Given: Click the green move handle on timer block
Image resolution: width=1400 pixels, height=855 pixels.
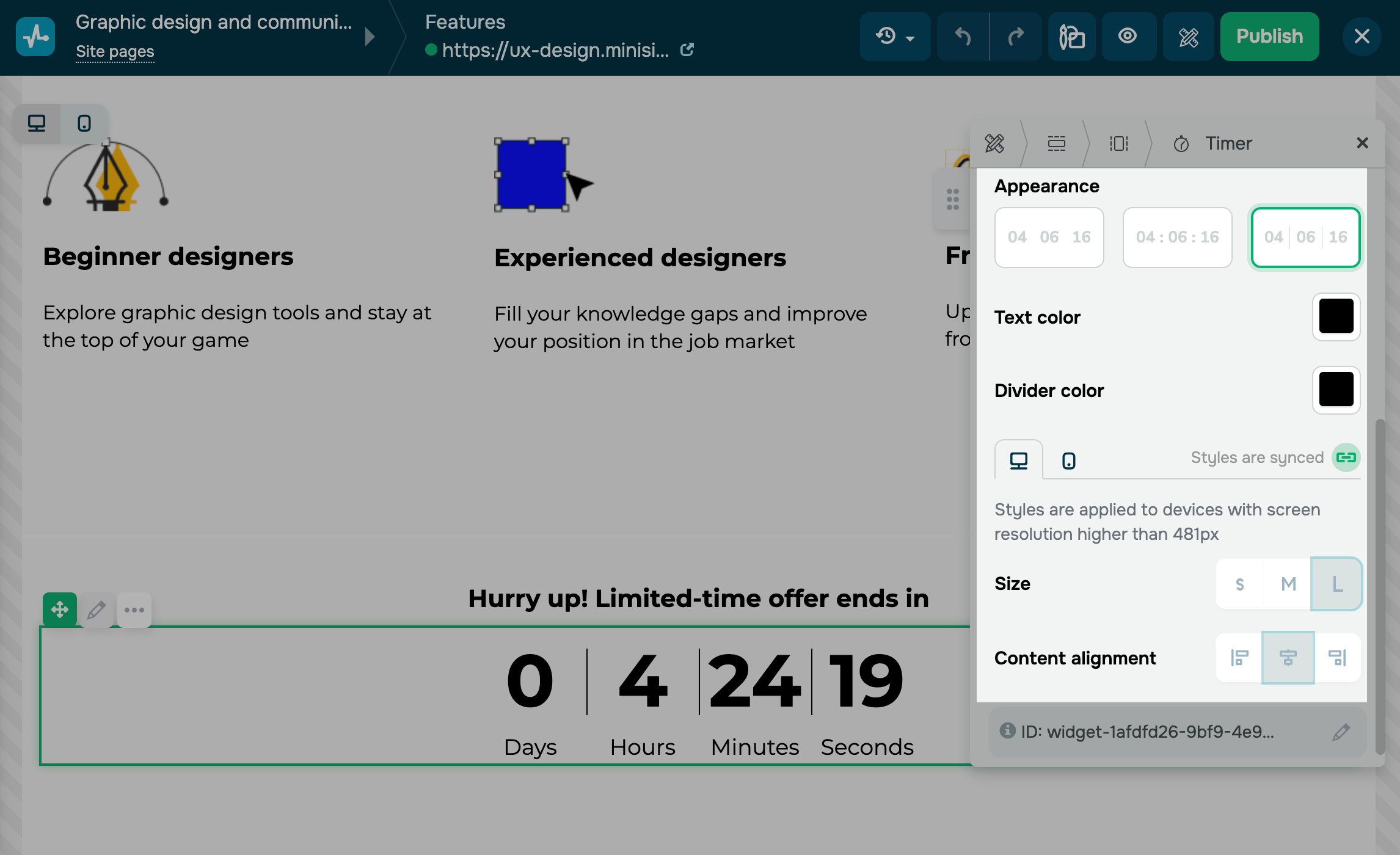Looking at the screenshot, I should [x=60, y=609].
